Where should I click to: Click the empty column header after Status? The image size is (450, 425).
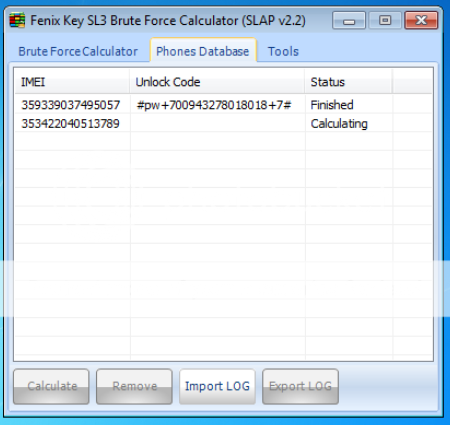412,82
